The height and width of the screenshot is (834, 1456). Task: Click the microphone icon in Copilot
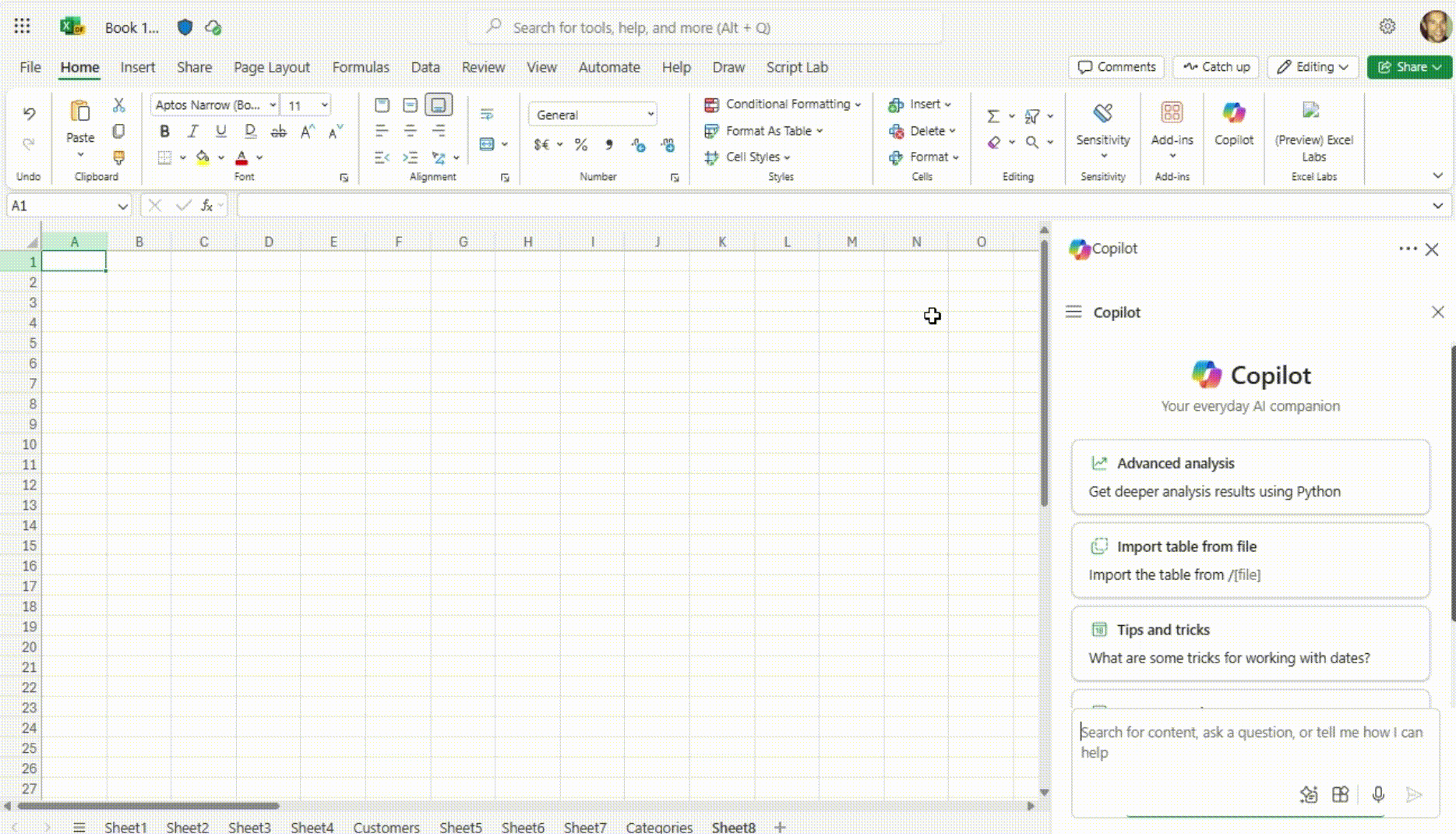1377,794
